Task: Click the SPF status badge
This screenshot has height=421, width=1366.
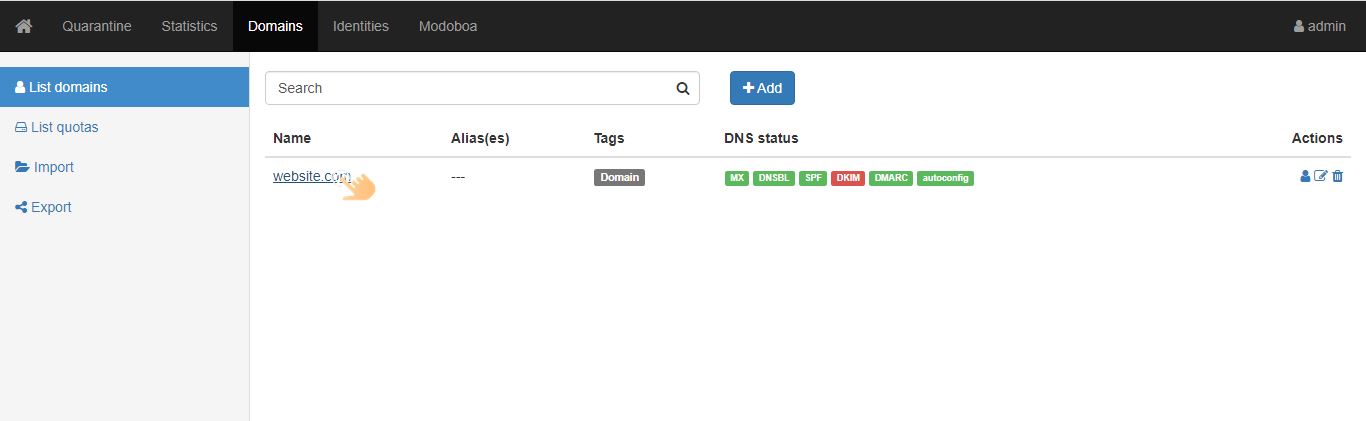Action: (x=813, y=178)
